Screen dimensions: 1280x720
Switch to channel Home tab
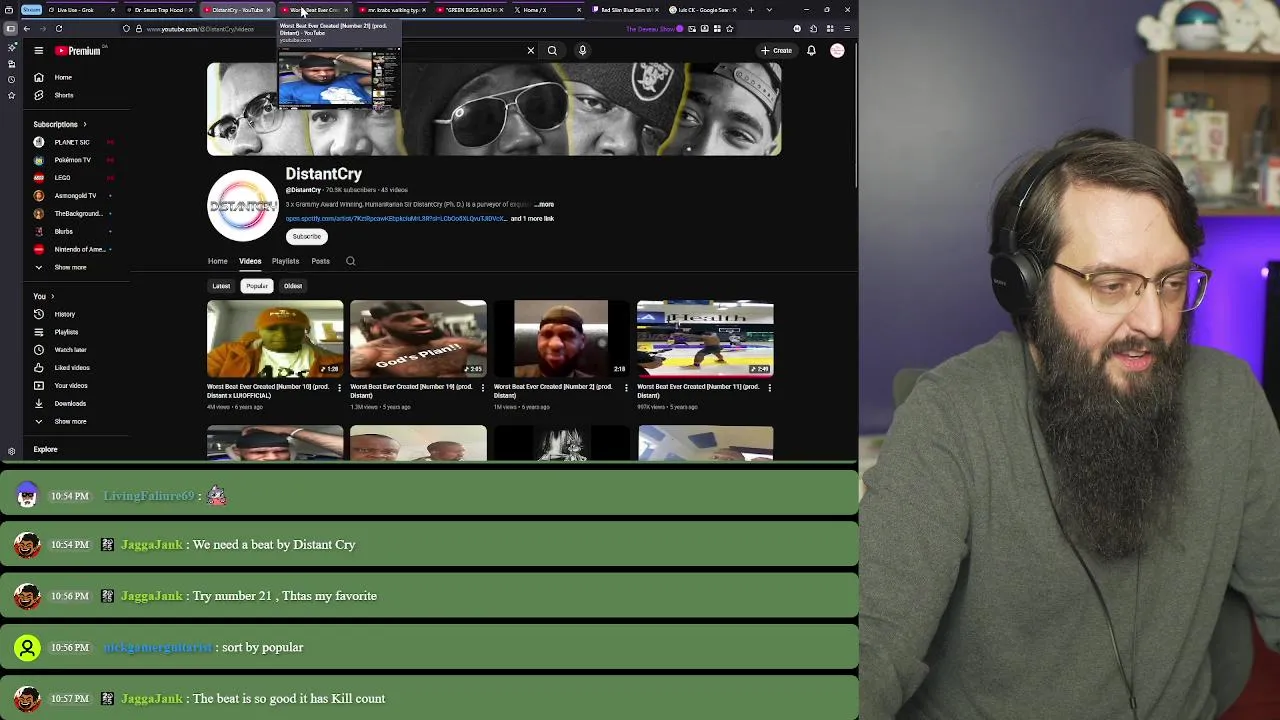[x=217, y=261]
